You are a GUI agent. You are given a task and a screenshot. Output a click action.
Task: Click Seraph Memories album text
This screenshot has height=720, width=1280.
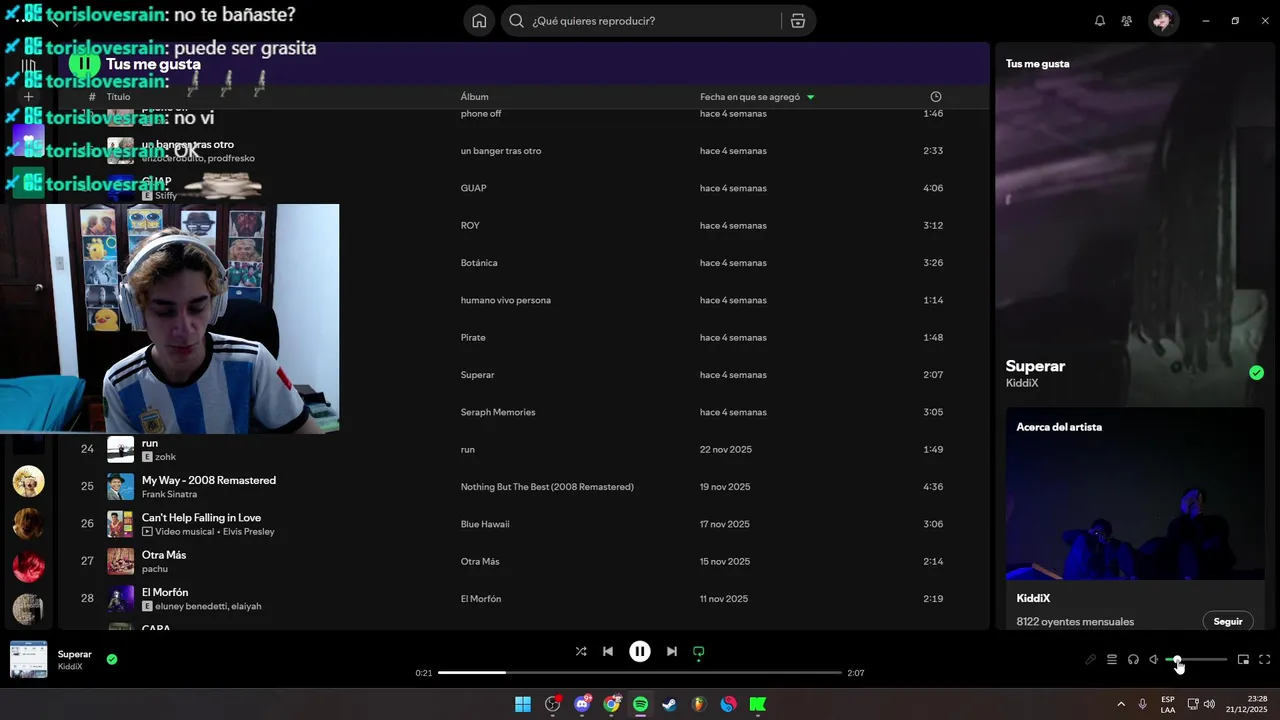(498, 412)
